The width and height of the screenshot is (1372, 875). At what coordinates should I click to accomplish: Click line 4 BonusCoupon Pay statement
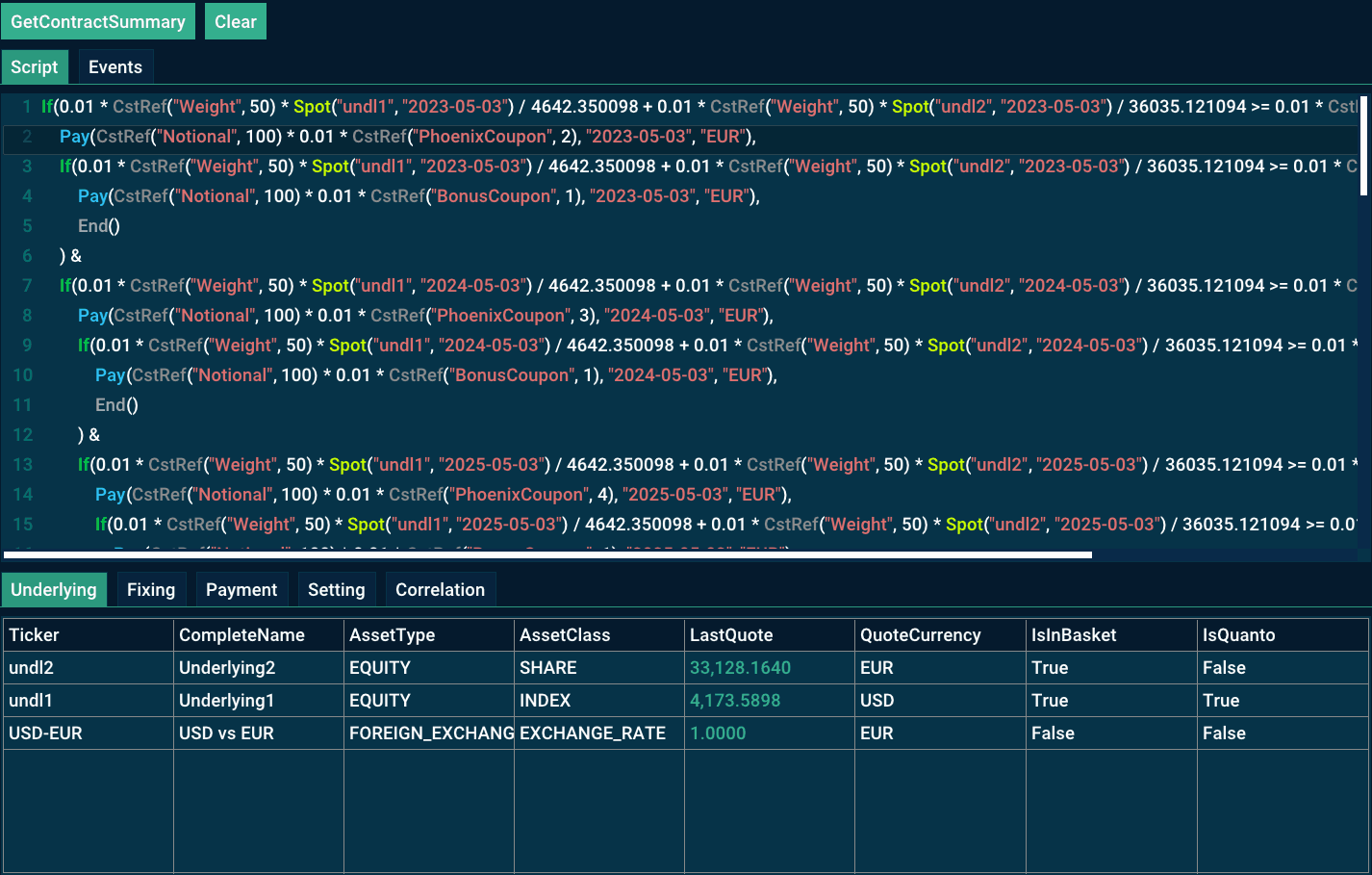coord(419,196)
